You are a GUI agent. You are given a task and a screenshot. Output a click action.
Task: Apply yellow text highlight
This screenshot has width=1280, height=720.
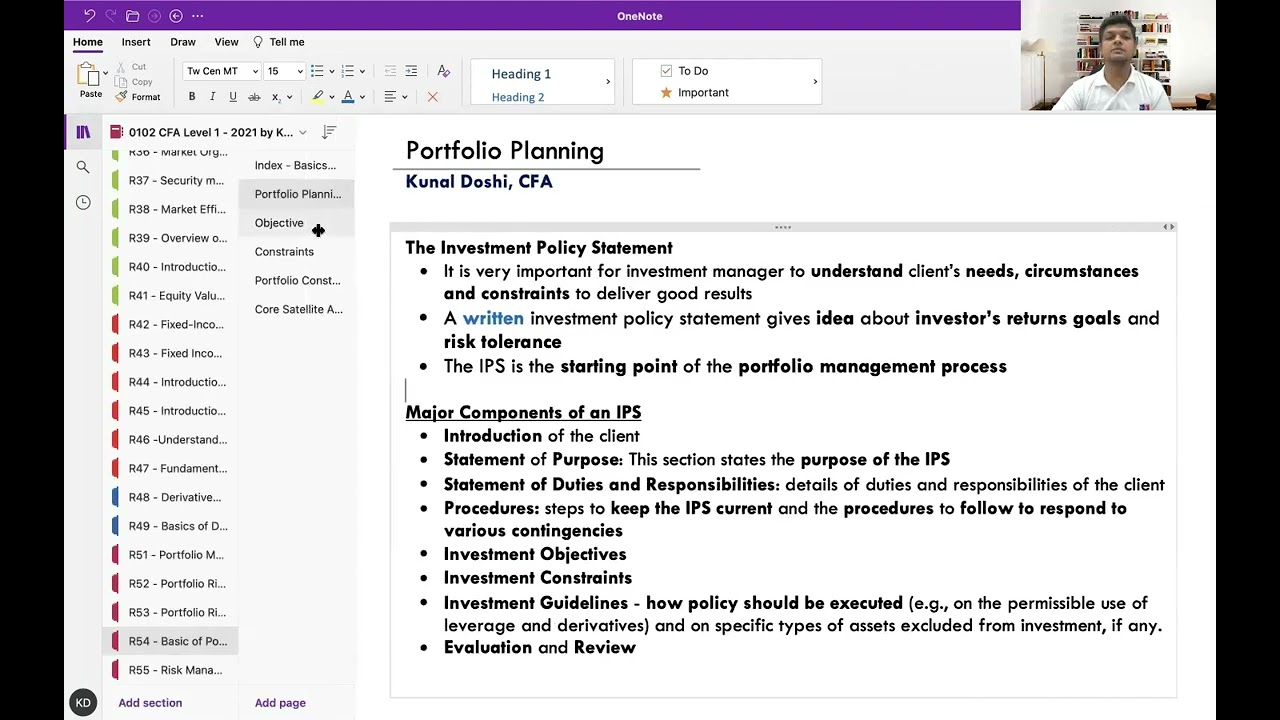coord(318,97)
